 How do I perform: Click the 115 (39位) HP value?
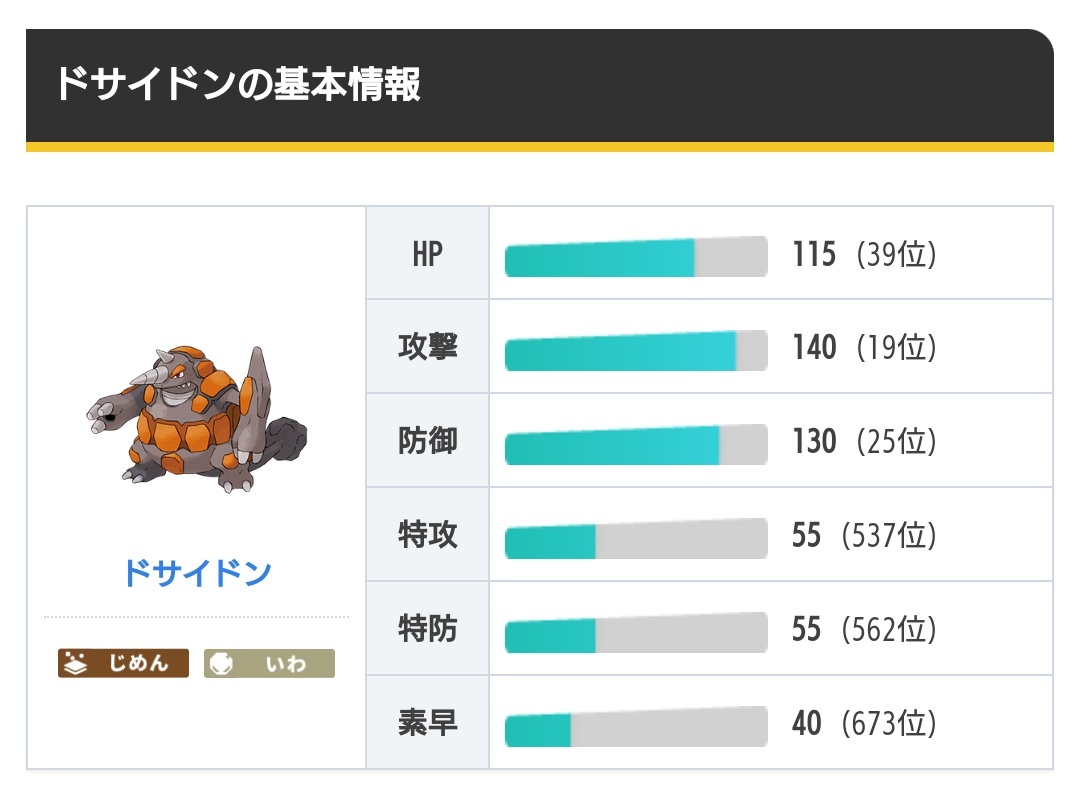tap(864, 254)
